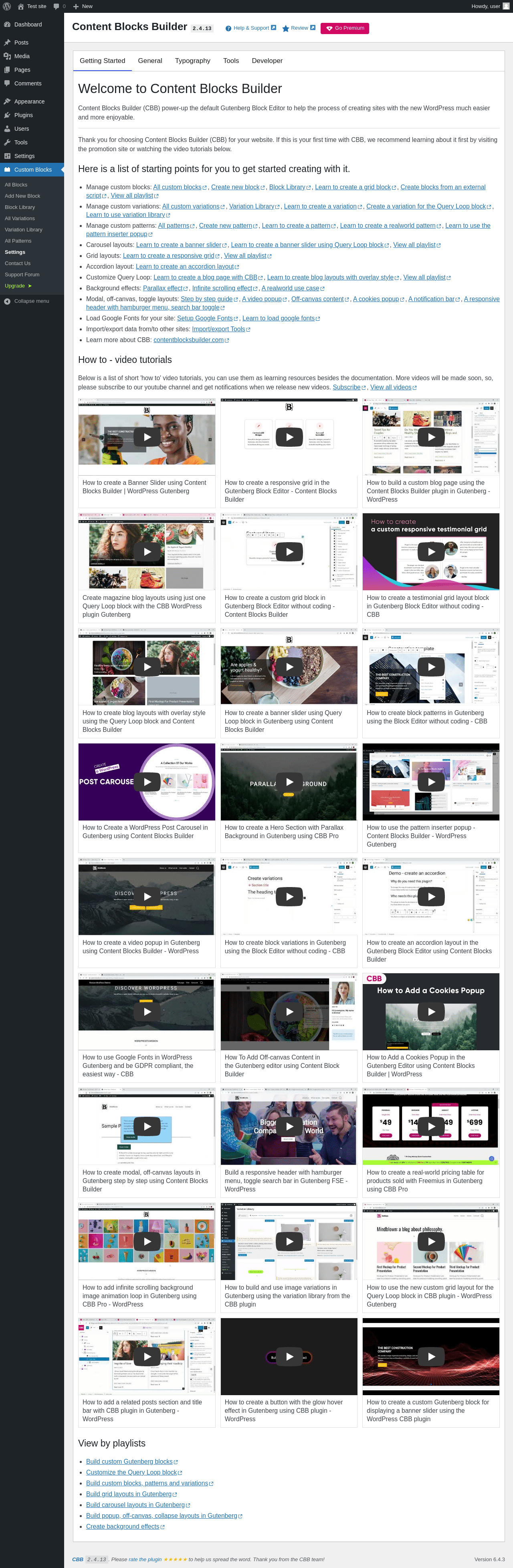Open the All custom blocks link
Screen dimensions: 513x1568
180,187
